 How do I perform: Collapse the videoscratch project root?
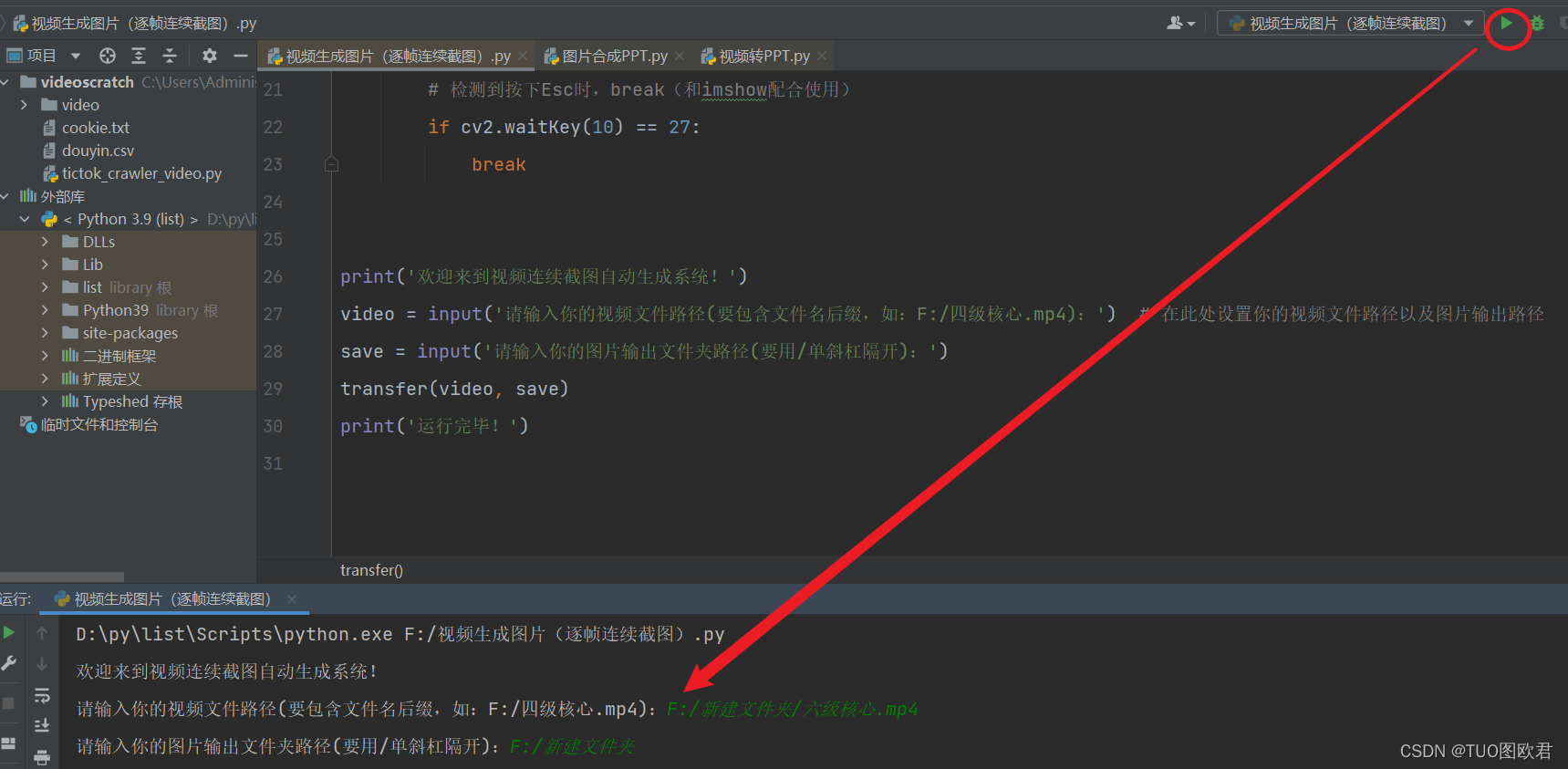pos(5,82)
